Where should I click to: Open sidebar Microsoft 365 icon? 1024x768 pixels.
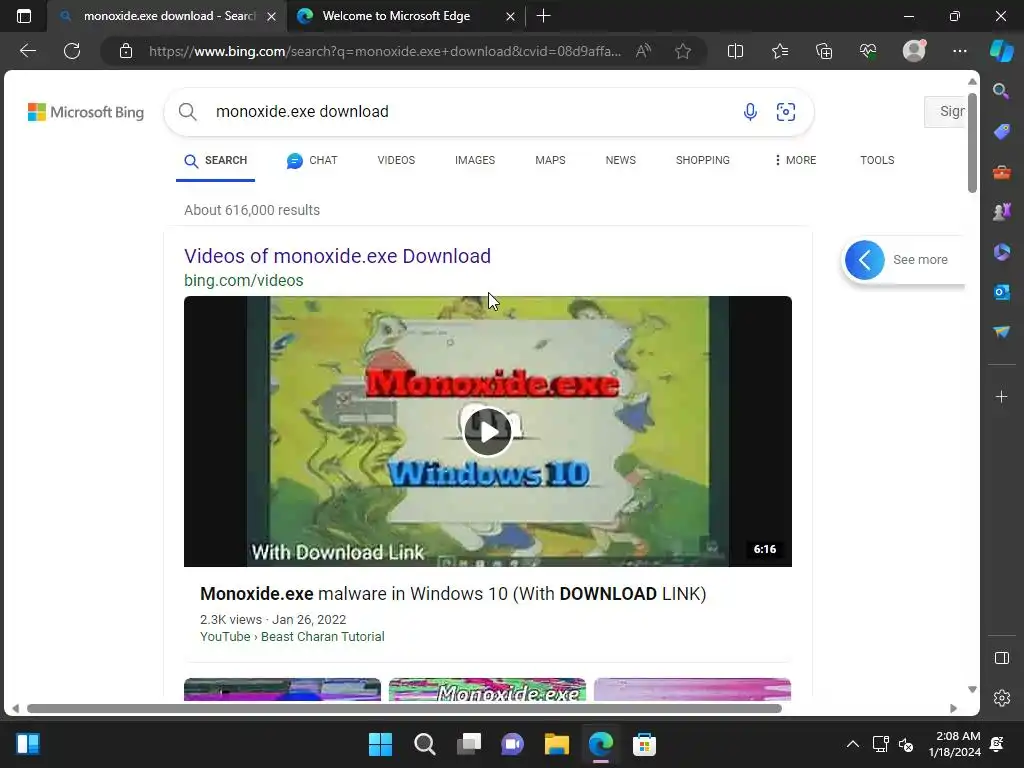point(1001,252)
